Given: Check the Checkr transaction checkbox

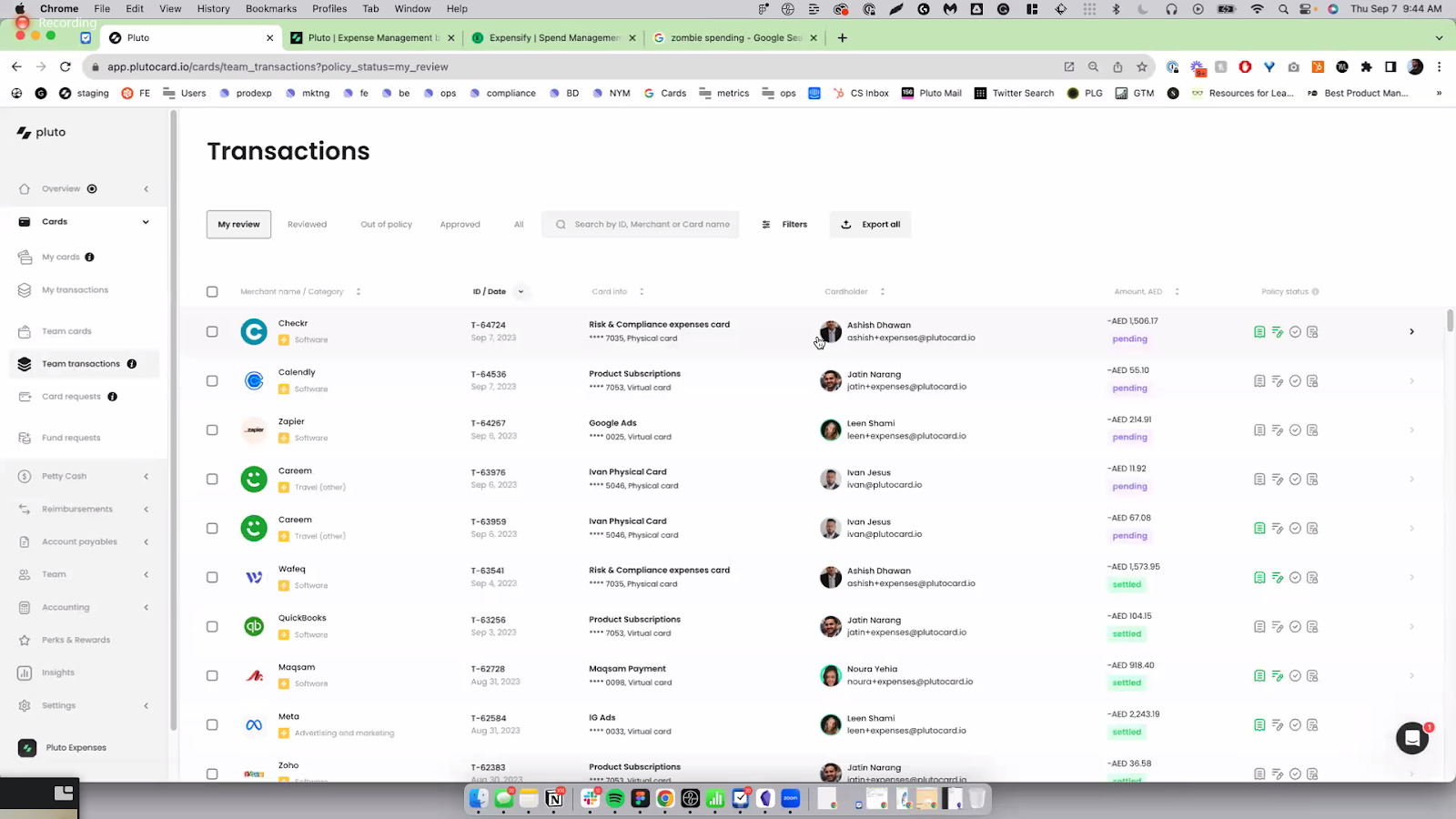Looking at the screenshot, I should pos(212,332).
